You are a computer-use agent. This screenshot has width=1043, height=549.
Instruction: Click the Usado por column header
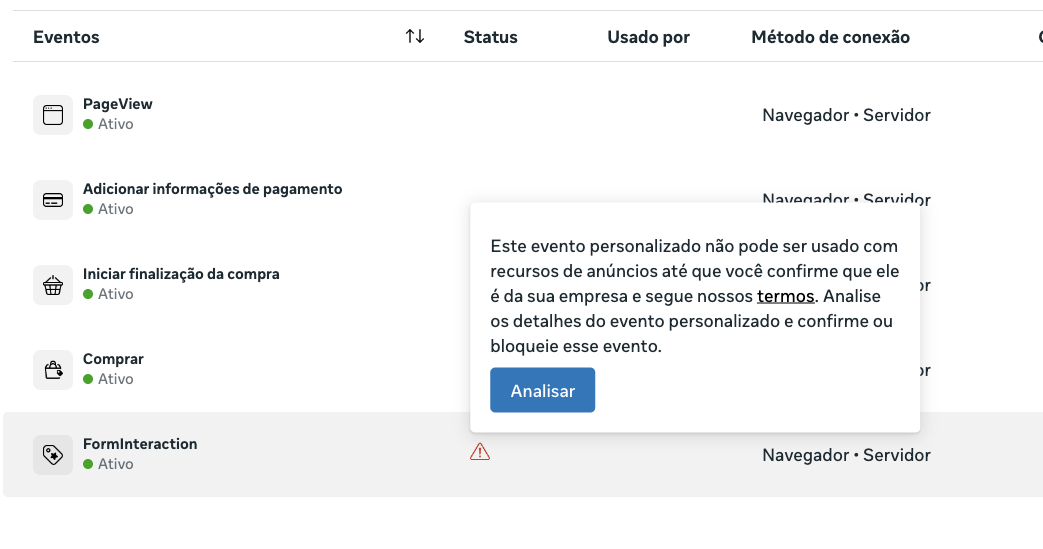tap(648, 37)
